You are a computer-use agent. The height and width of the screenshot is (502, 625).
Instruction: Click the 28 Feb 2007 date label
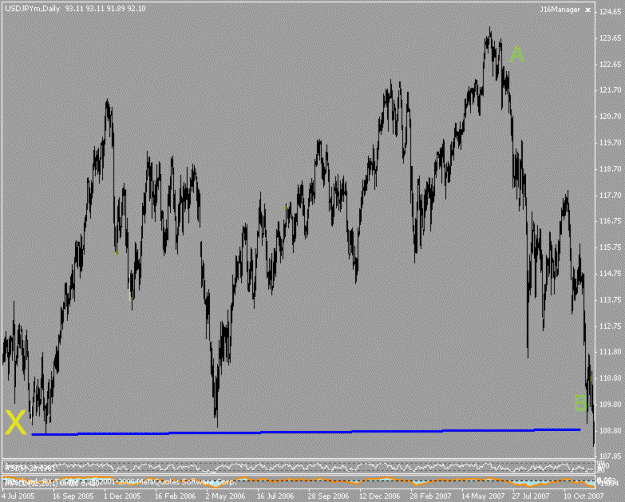tap(431, 496)
